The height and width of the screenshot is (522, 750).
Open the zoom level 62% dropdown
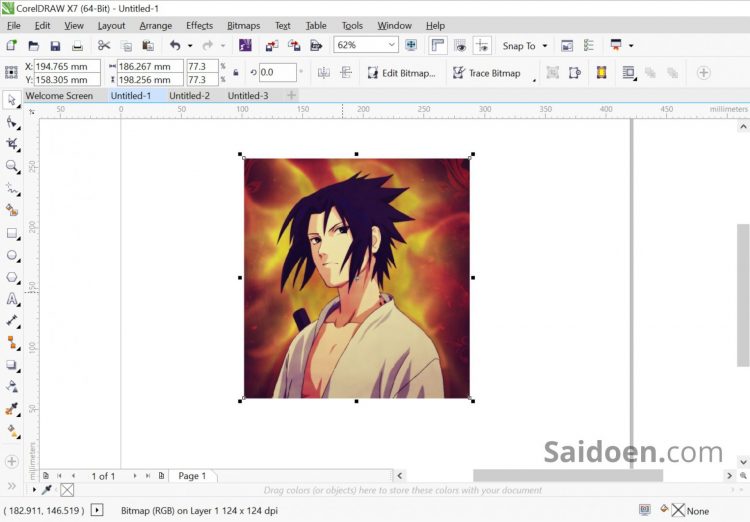click(392, 45)
